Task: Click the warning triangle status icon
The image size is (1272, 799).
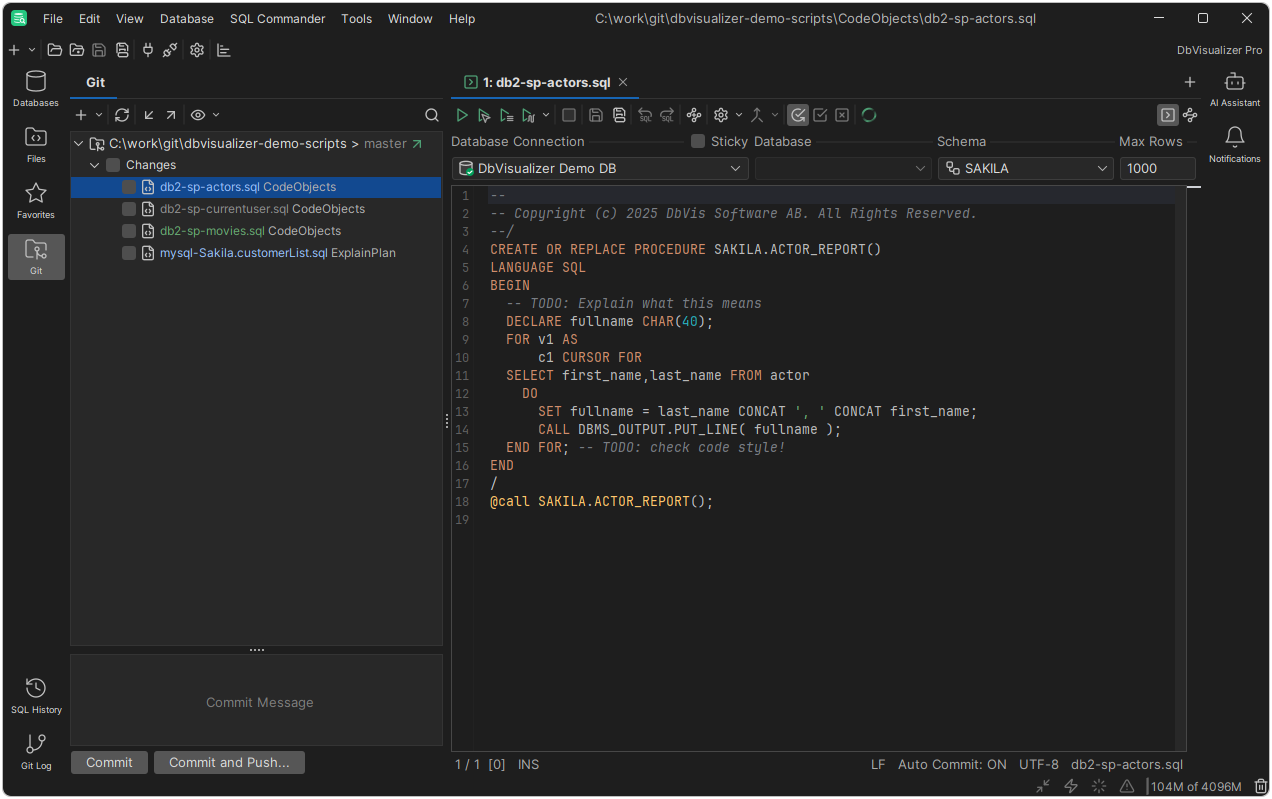Action: tap(1127, 786)
